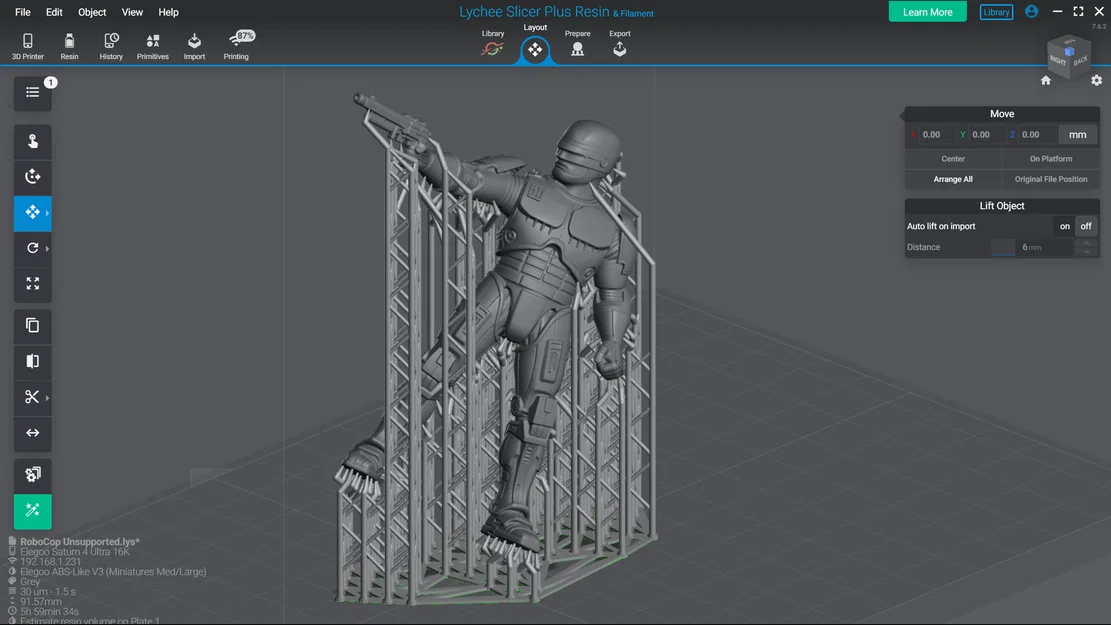Increase lift distance with up stepper
Screen dimensions: 1111x625
point(1086,243)
